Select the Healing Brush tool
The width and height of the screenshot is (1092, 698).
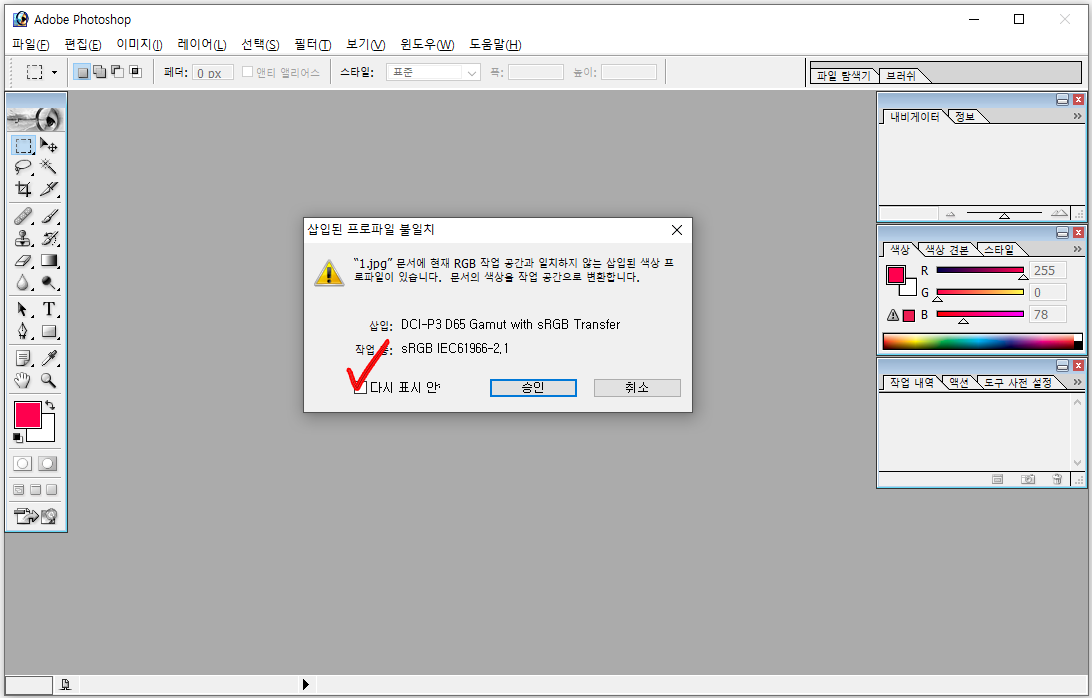(23, 216)
